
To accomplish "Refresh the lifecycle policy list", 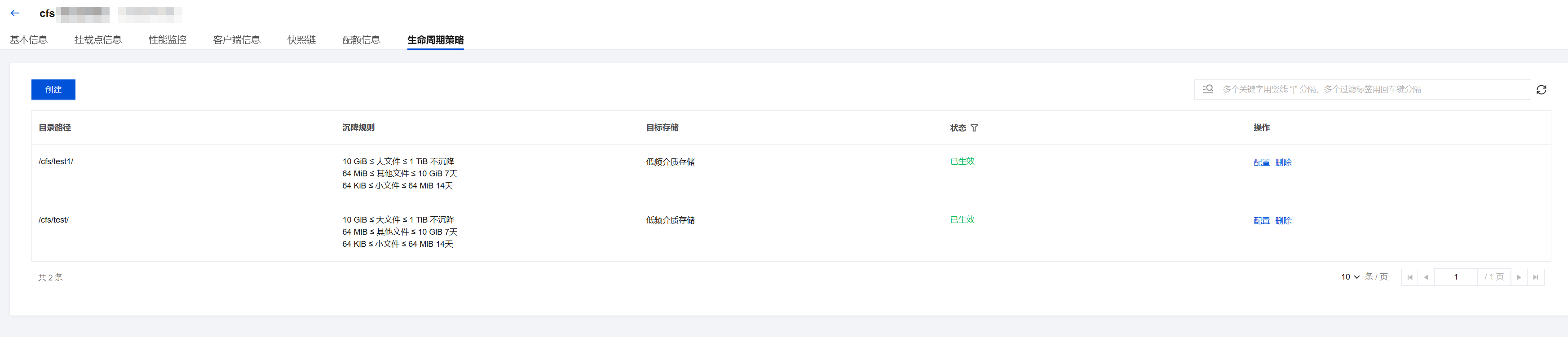I will coord(1541,90).
